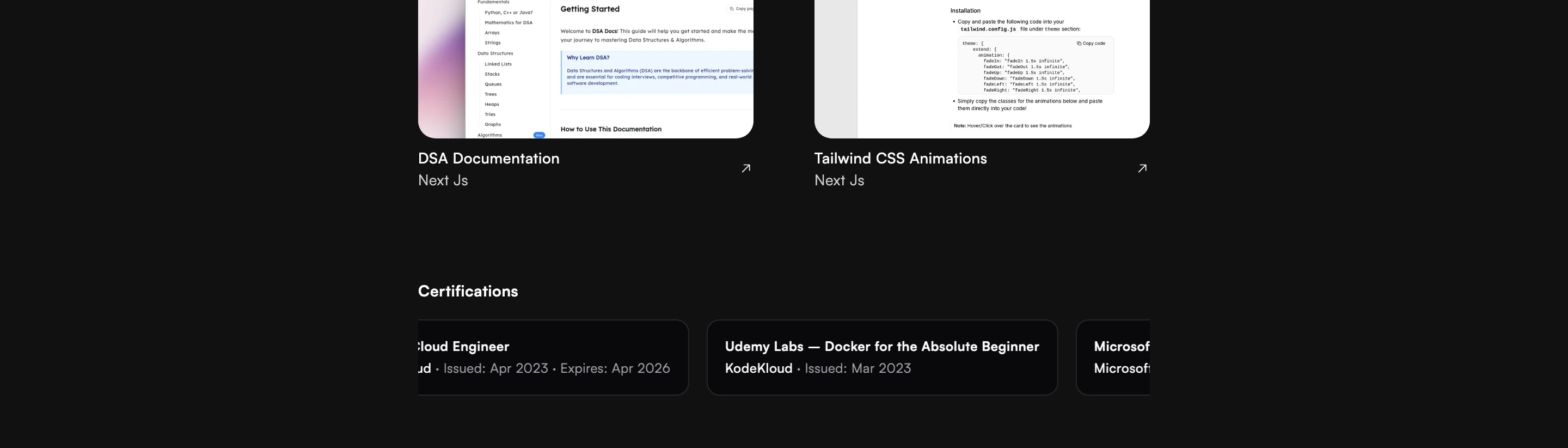Click the KodeKloud issuer name
This screenshot has width=1568, height=448.
(x=758, y=368)
